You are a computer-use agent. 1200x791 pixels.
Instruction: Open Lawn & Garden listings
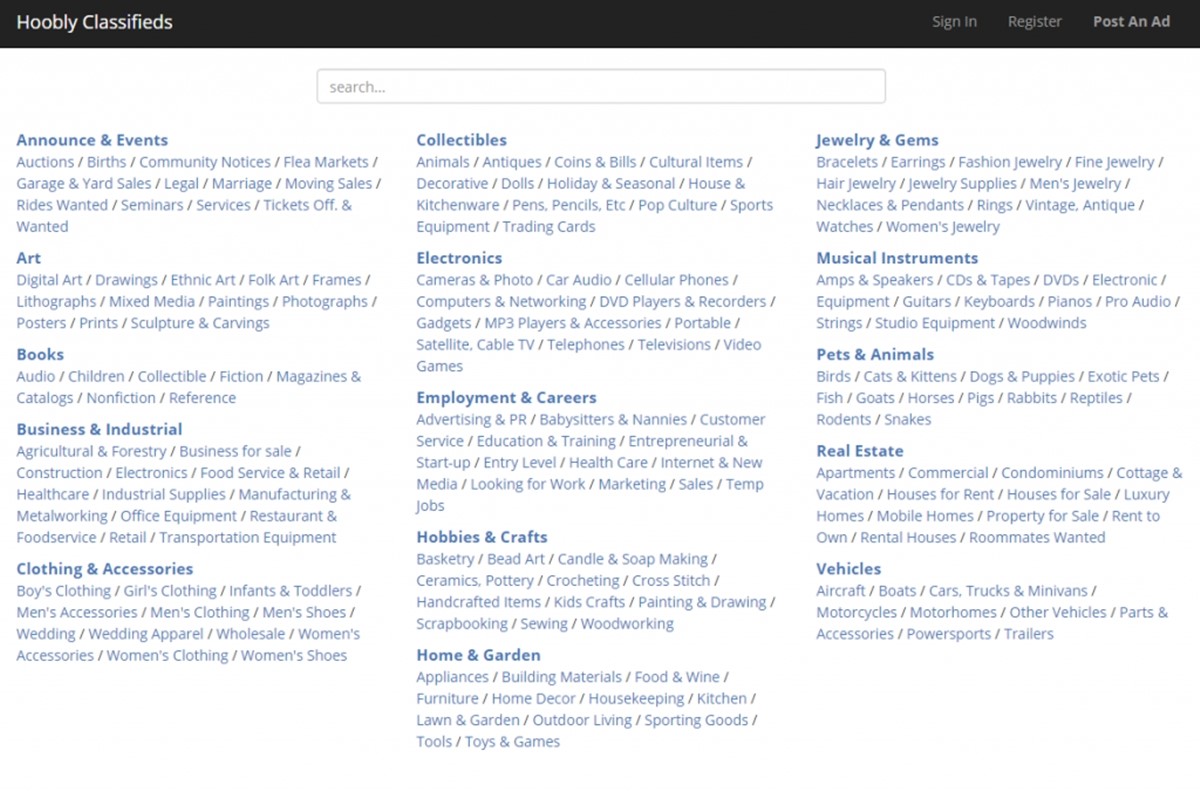(x=468, y=720)
